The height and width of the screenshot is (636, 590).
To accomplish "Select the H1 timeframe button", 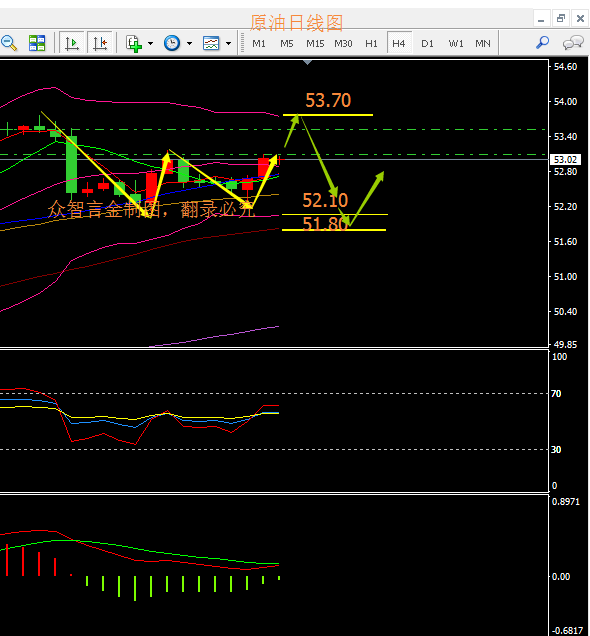I will tap(371, 43).
